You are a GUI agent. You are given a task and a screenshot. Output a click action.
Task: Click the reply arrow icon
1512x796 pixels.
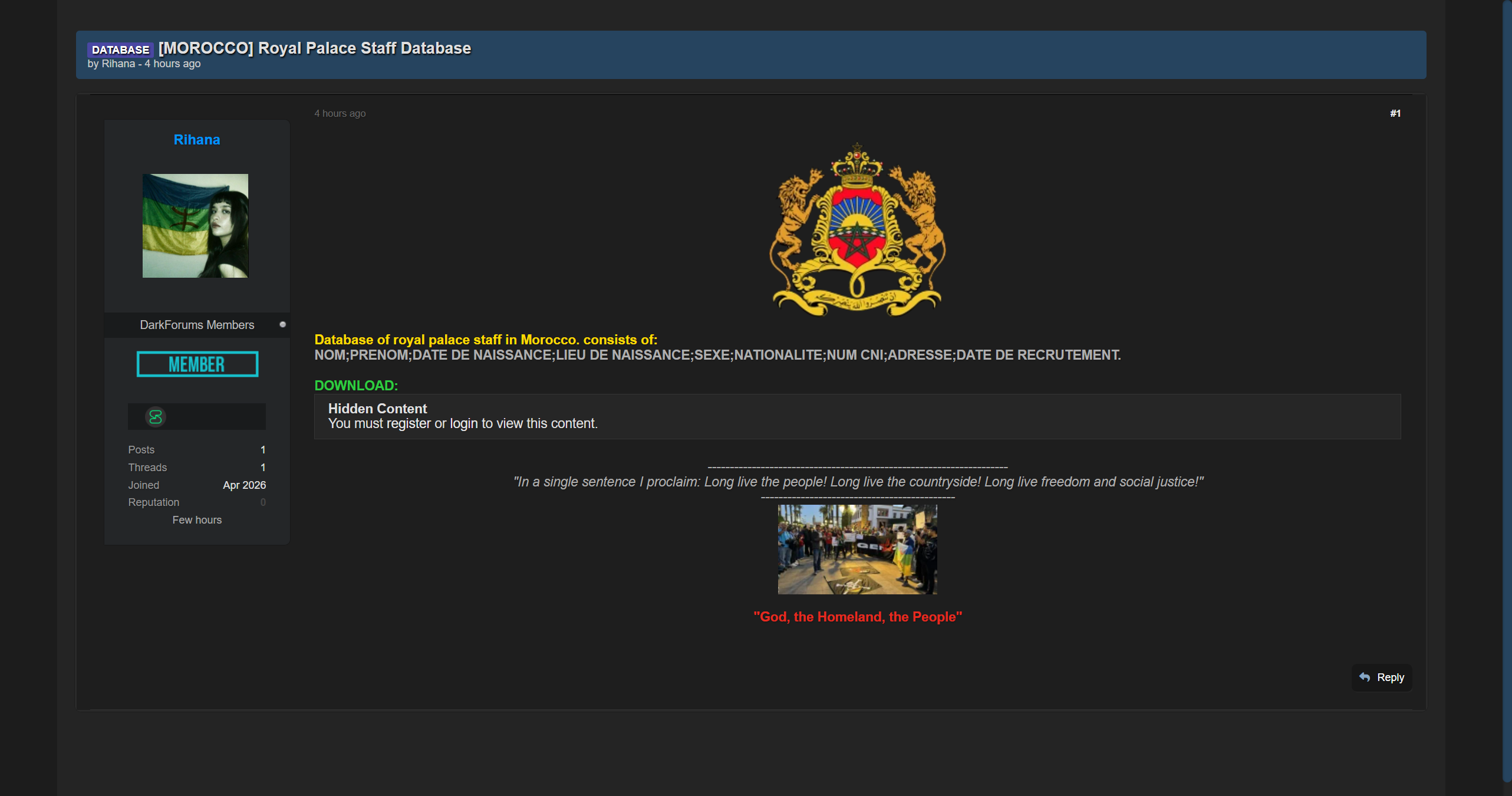1365,677
